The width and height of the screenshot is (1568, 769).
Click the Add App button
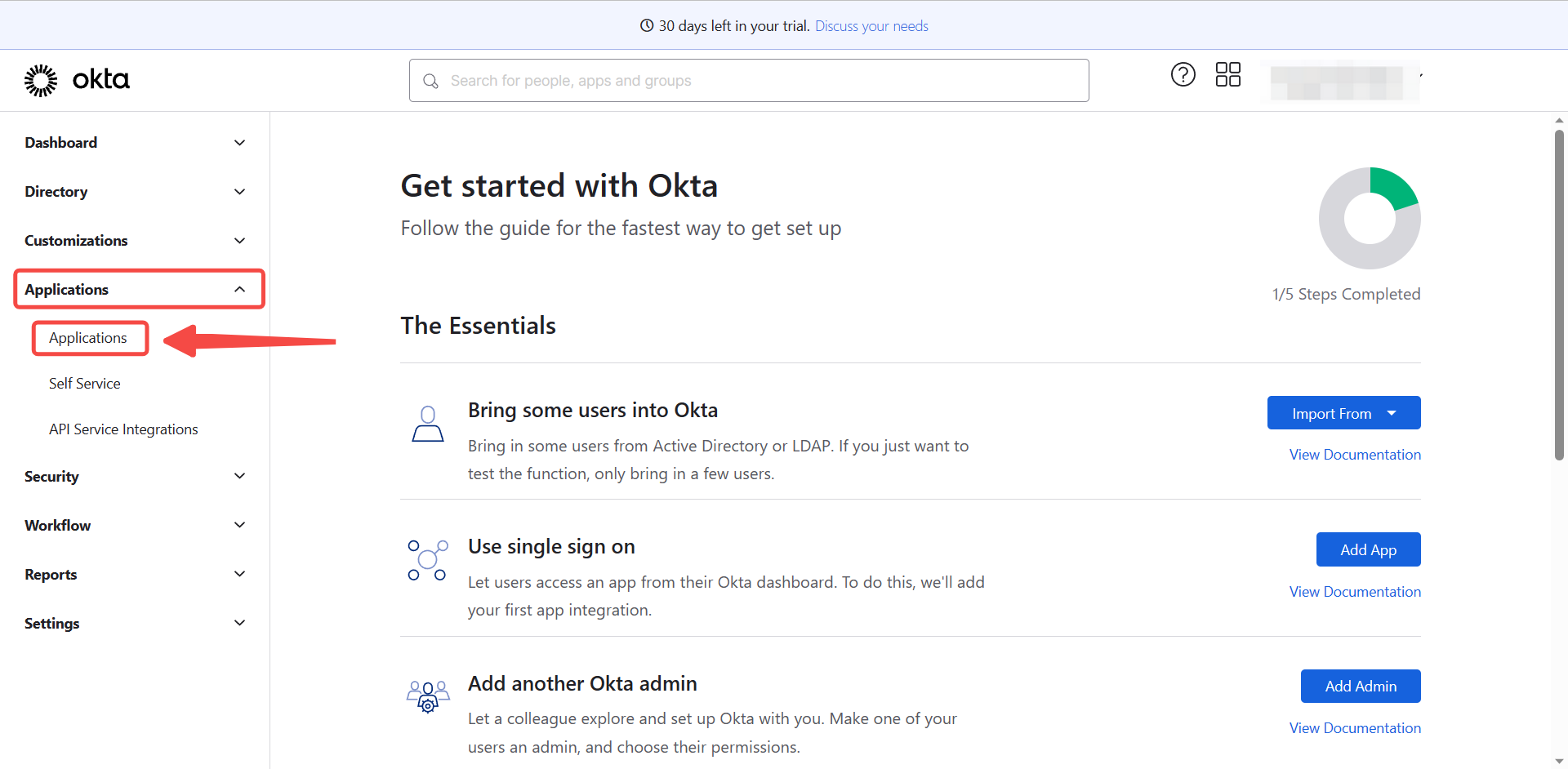coord(1368,549)
